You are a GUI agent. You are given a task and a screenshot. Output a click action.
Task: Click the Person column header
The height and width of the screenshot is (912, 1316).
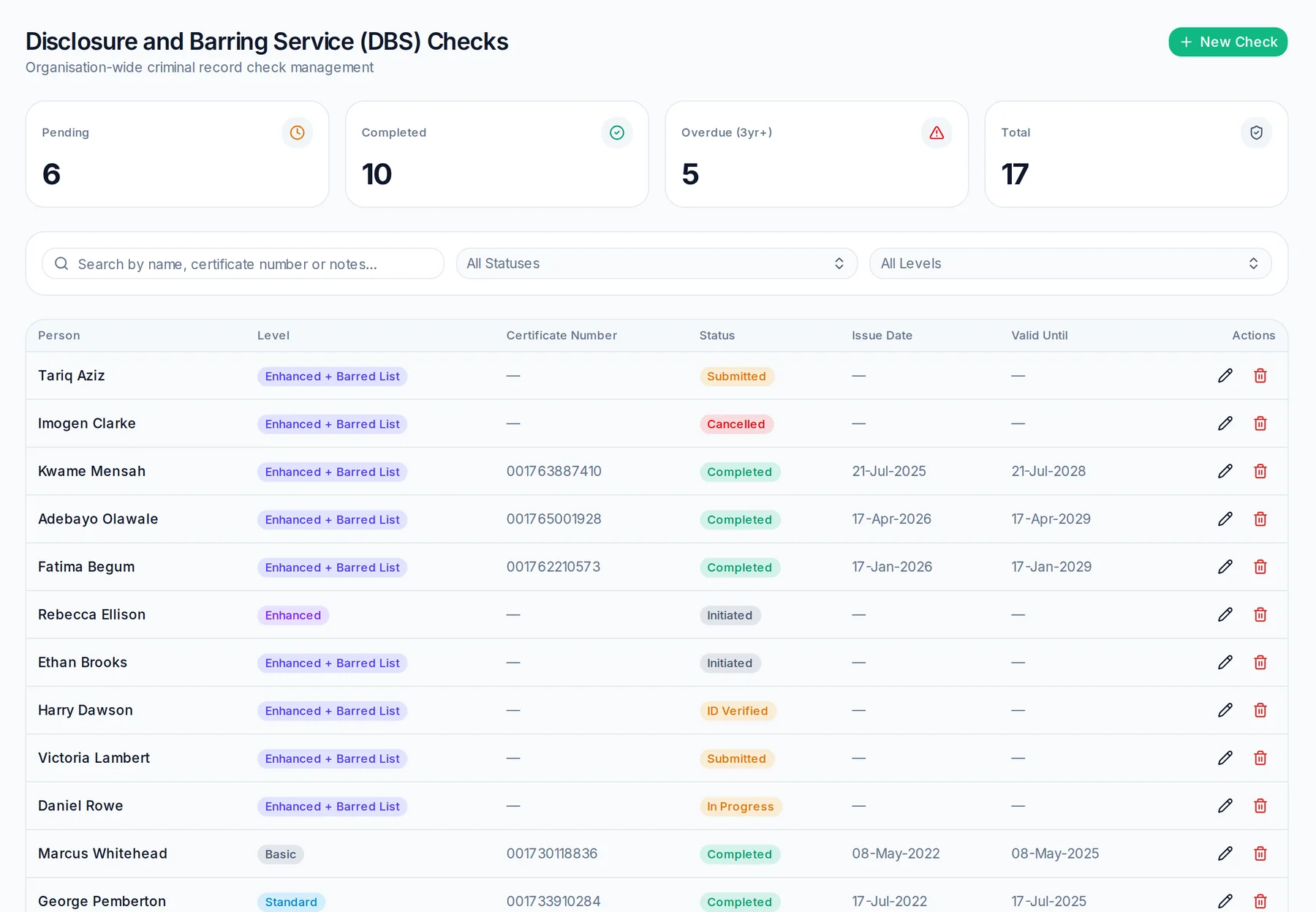click(x=59, y=336)
